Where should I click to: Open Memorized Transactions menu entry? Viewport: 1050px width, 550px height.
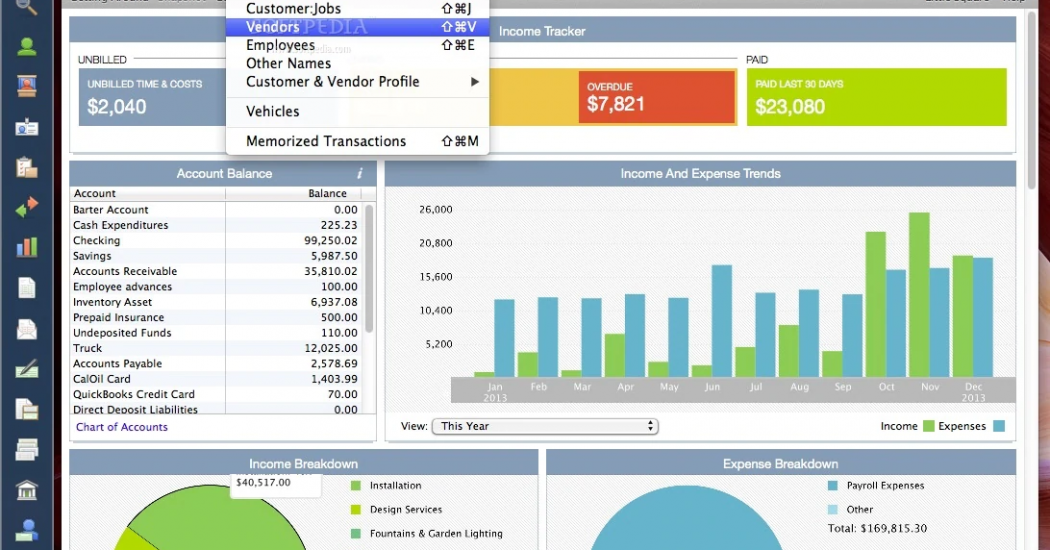pyautogui.click(x=358, y=141)
